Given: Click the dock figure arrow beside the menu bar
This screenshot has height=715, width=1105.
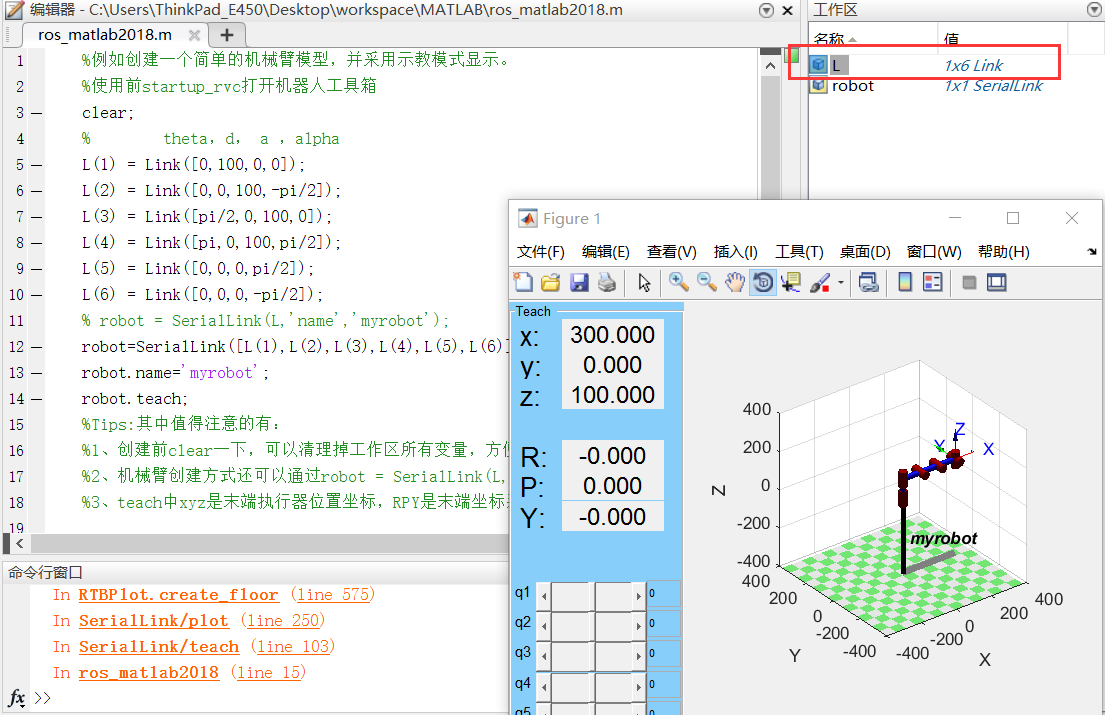Looking at the screenshot, I should click(1092, 251).
